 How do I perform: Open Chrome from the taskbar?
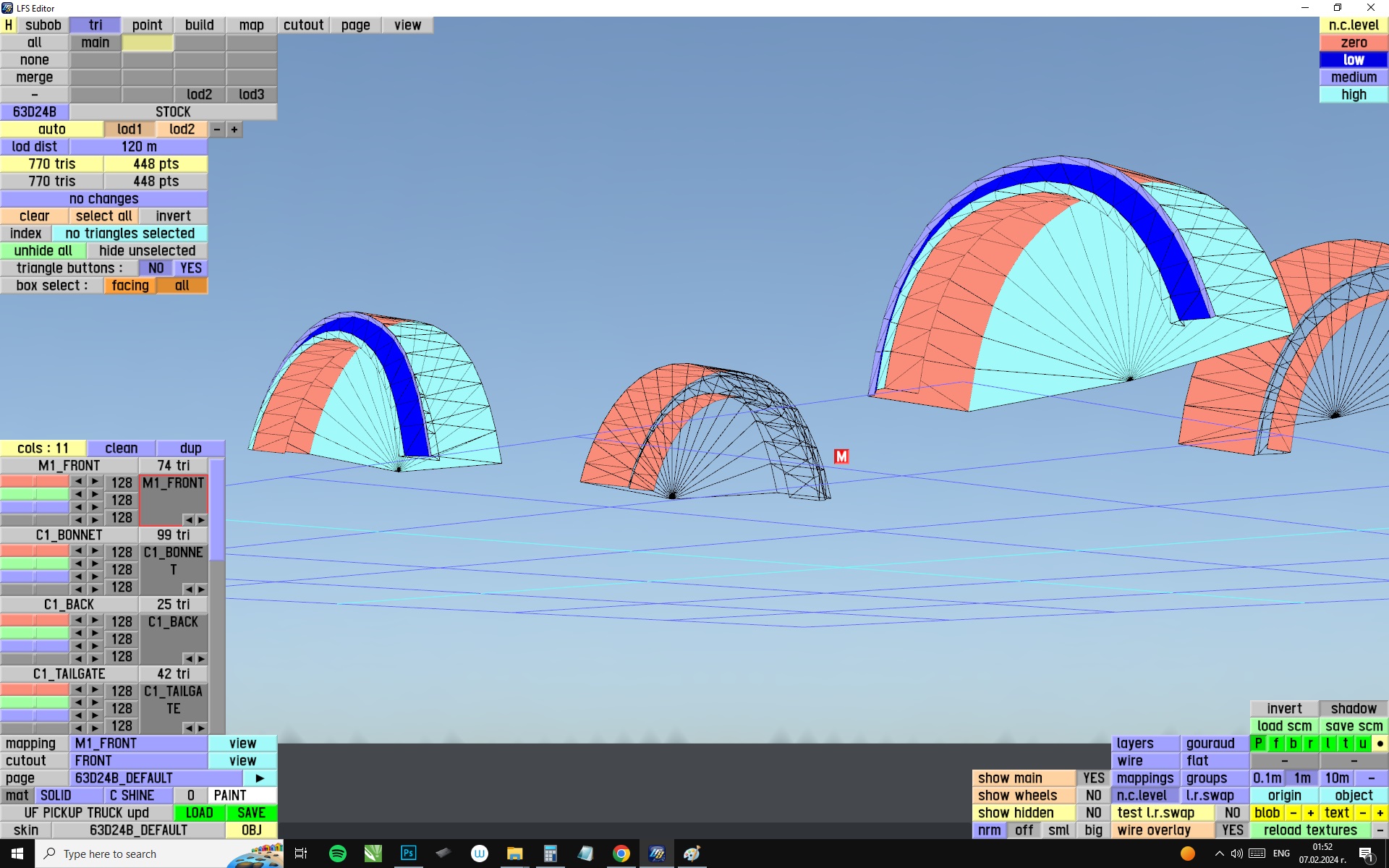621,854
